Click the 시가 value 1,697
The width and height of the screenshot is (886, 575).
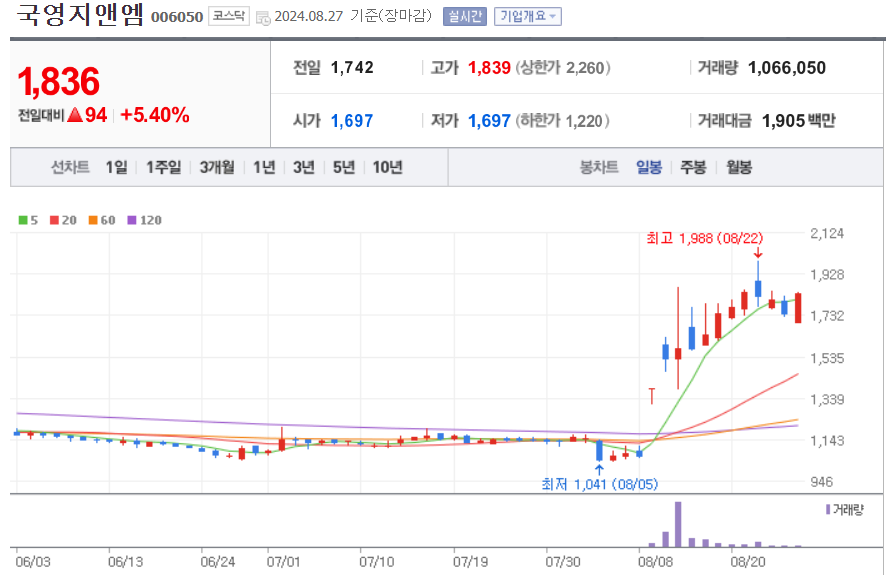pos(352,121)
